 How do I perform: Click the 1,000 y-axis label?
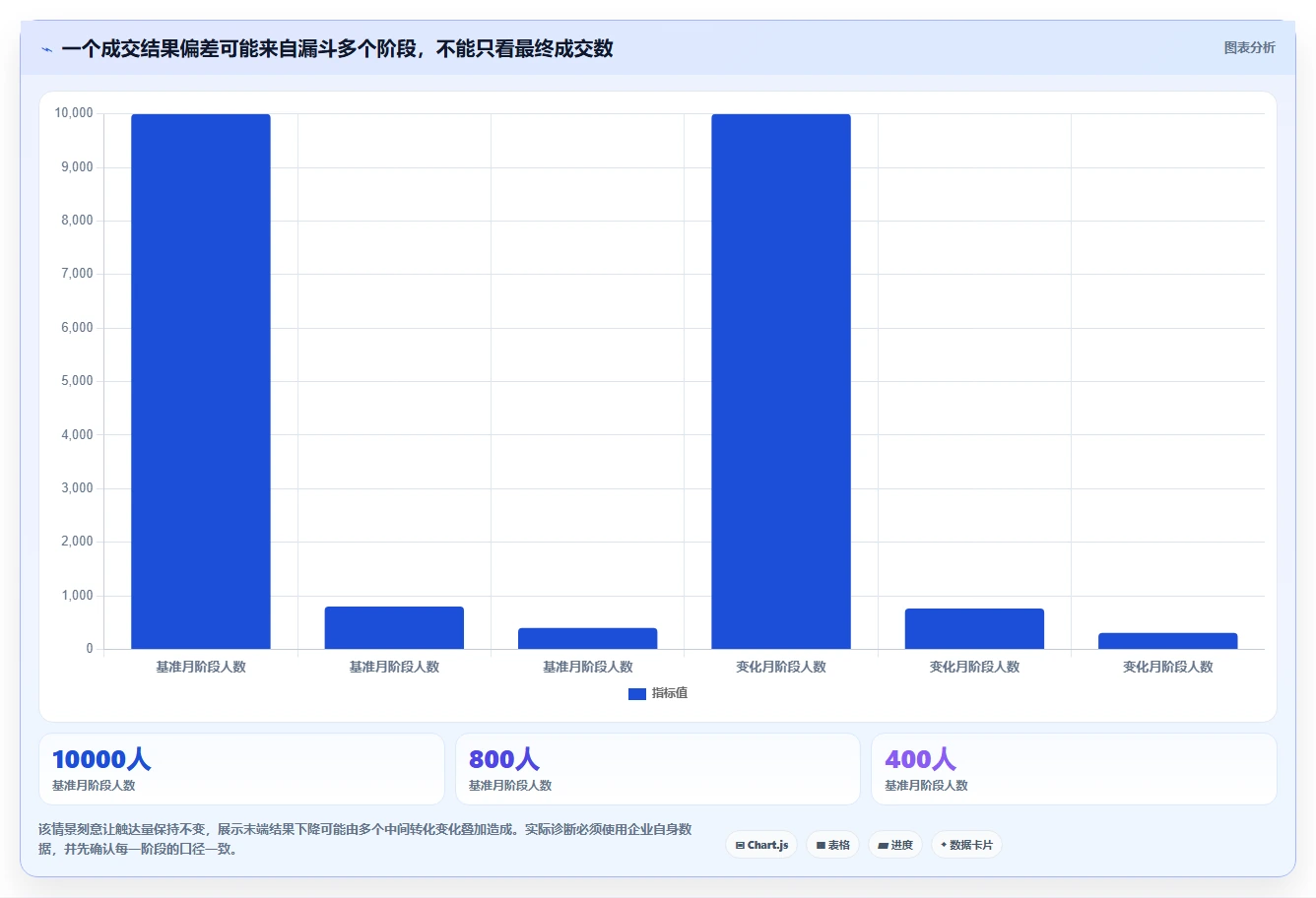pos(77,596)
